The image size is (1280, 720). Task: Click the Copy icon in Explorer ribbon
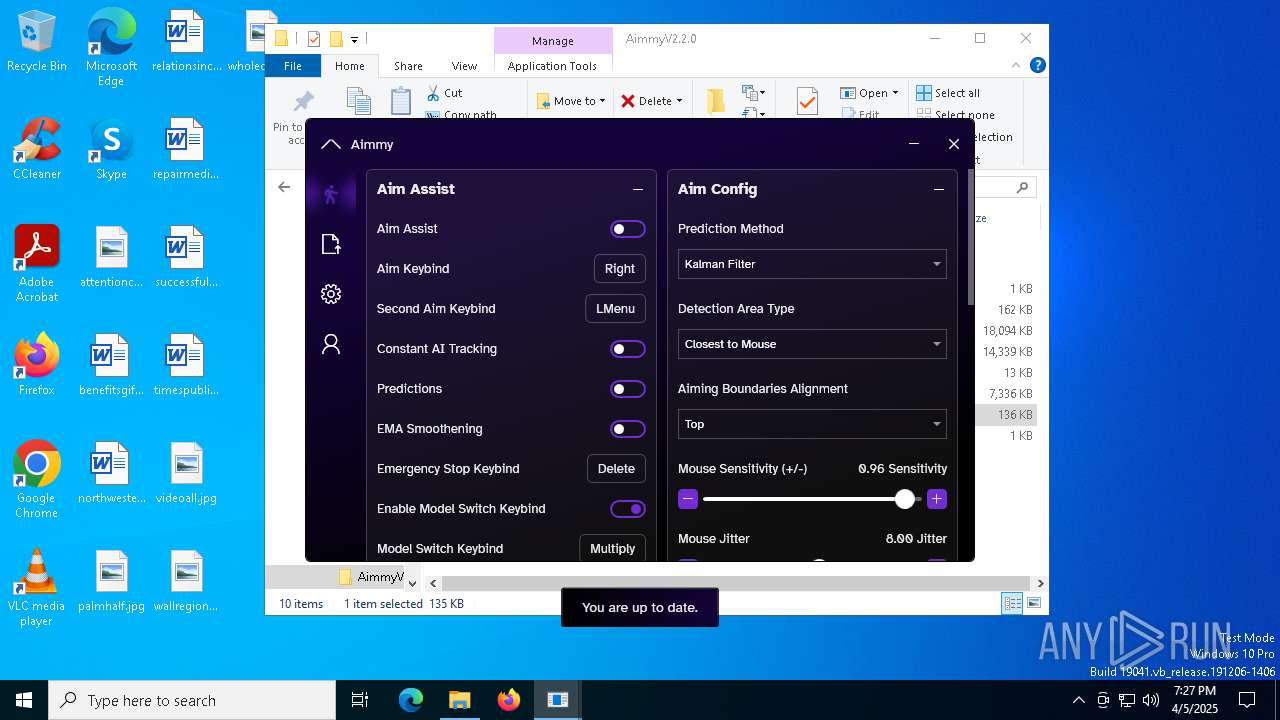(x=358, y=101)
